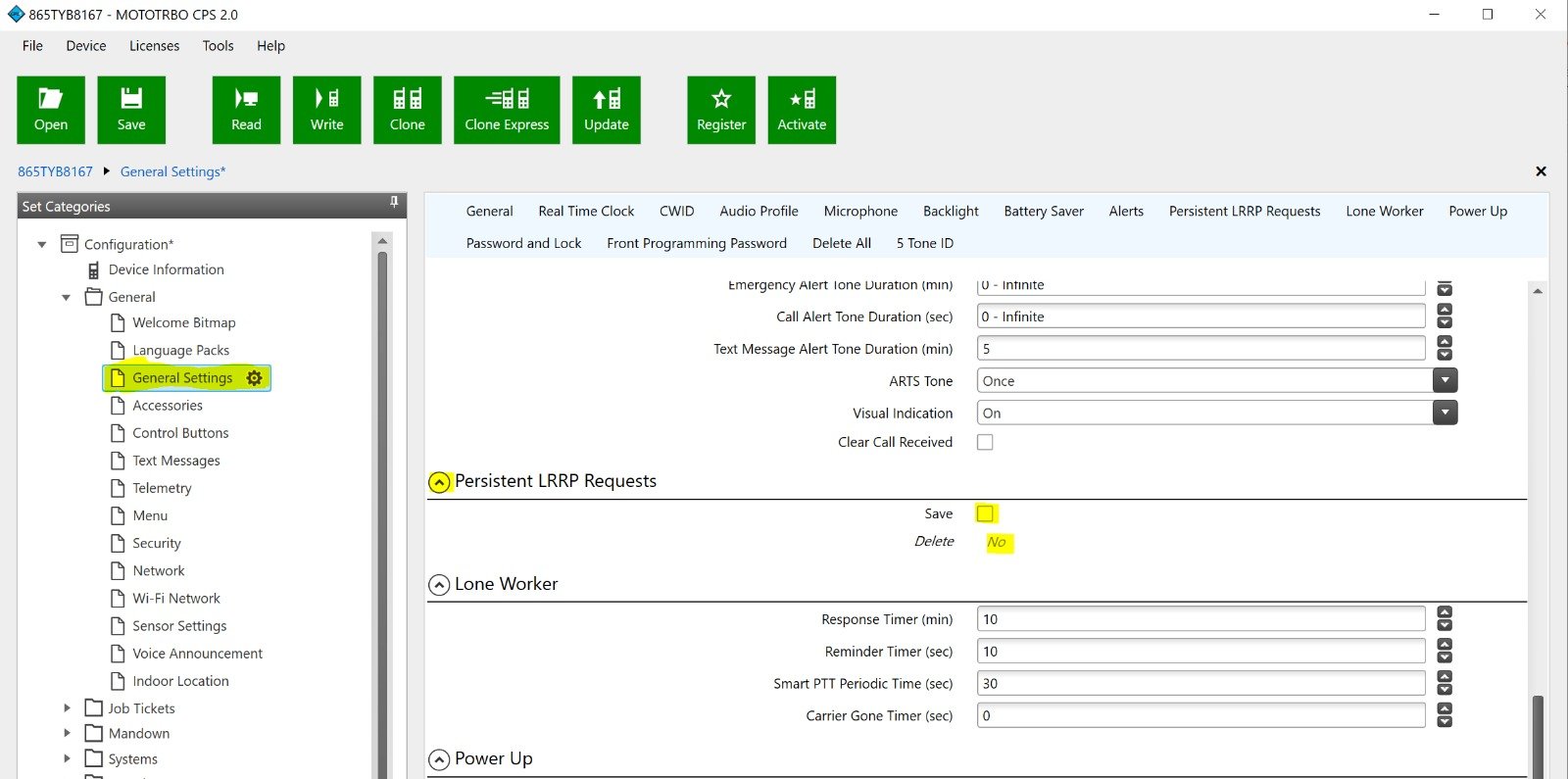Screen dimensions: 1568x779
Task: Open the File menu
Action: pos(32,46)
